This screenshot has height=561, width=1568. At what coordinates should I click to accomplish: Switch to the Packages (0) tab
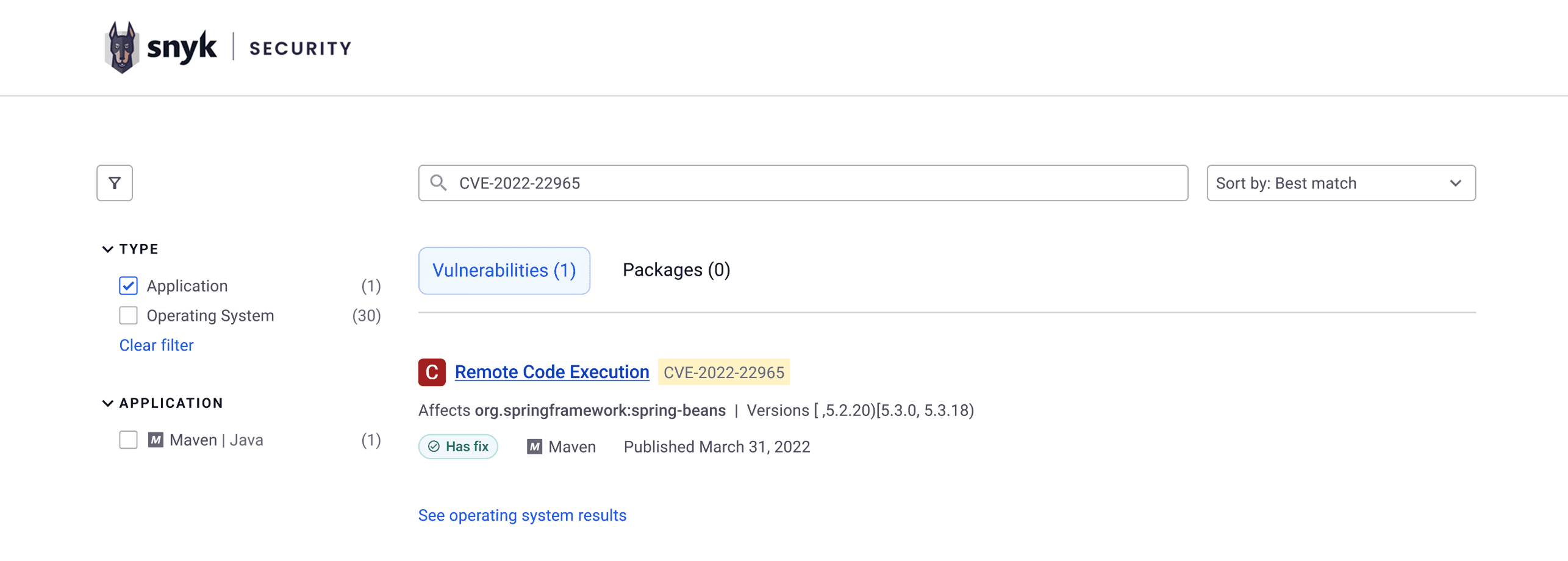pos(676,270)
